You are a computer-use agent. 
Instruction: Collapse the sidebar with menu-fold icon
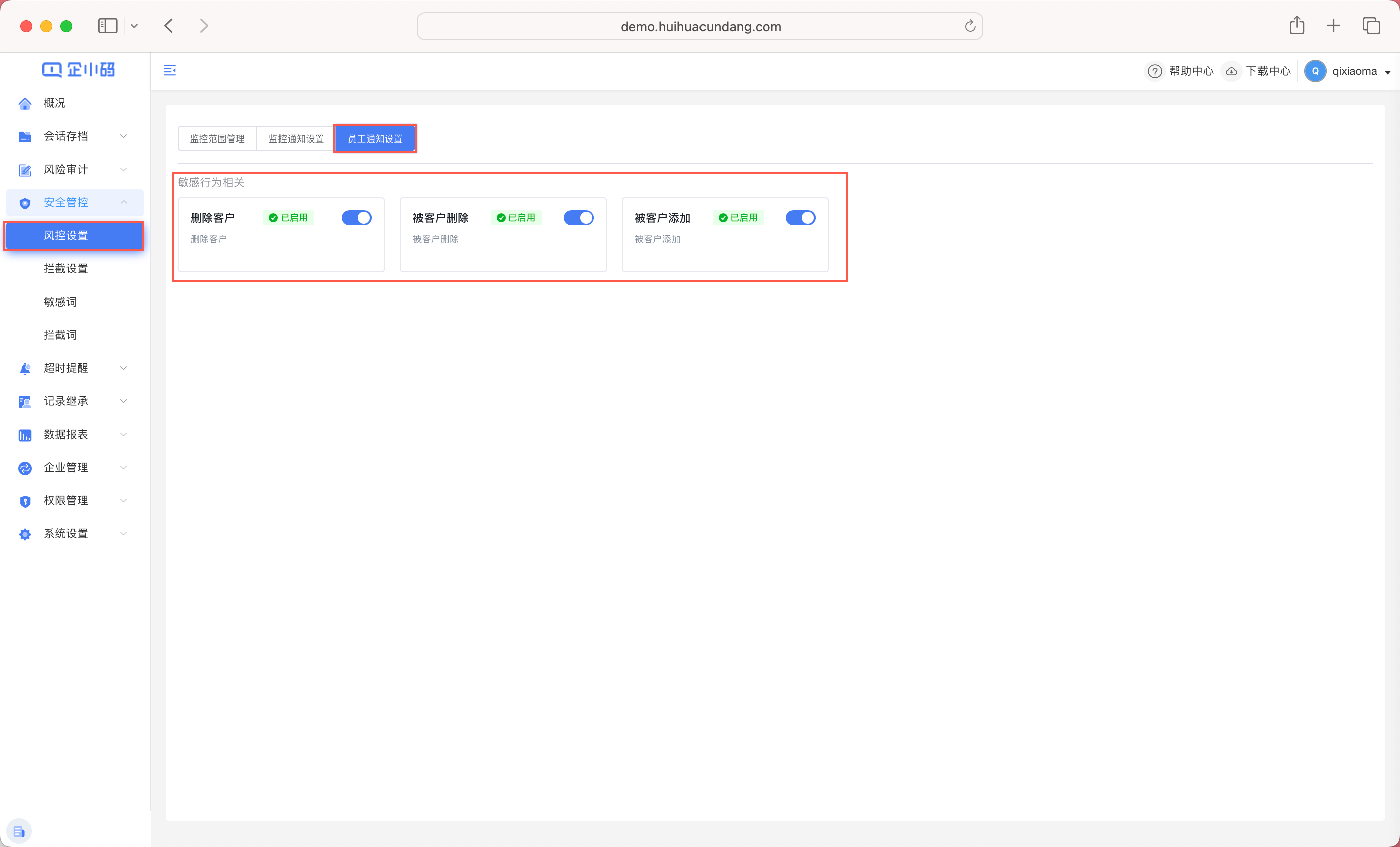point(169,70)
